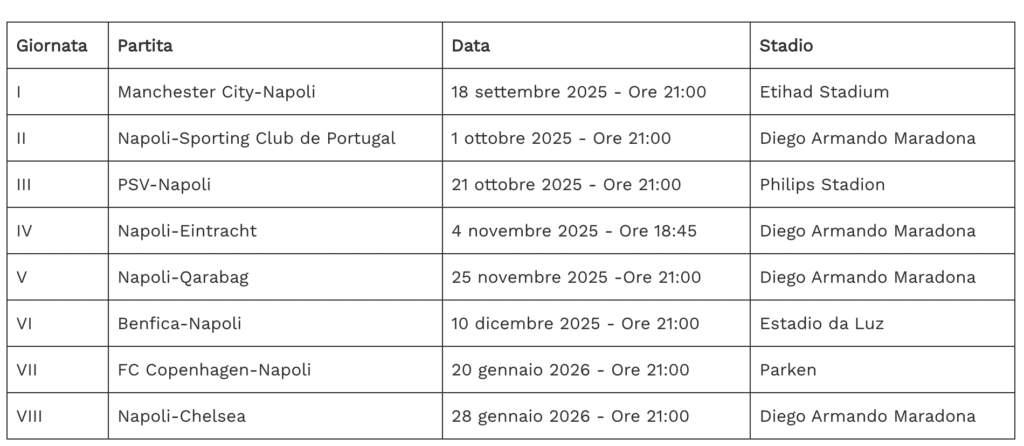The width and height of the screenshot is (1024, 446).
Task: Click the 18 settembre 2025 date cell
Action: (579, 92)
